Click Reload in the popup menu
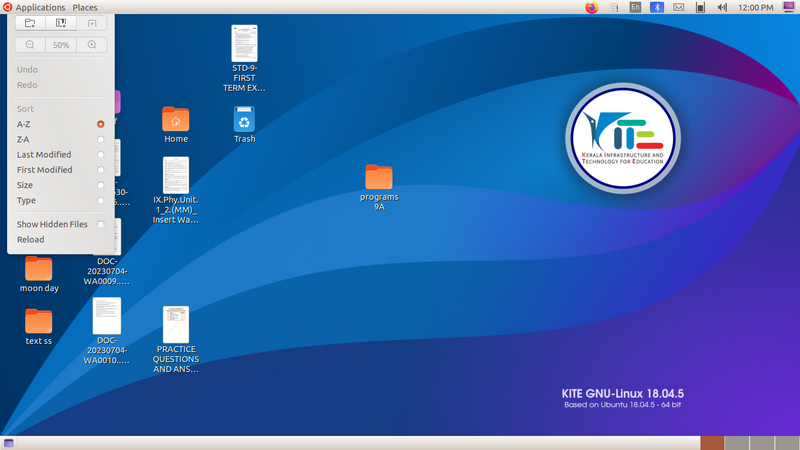 [31, 240]
